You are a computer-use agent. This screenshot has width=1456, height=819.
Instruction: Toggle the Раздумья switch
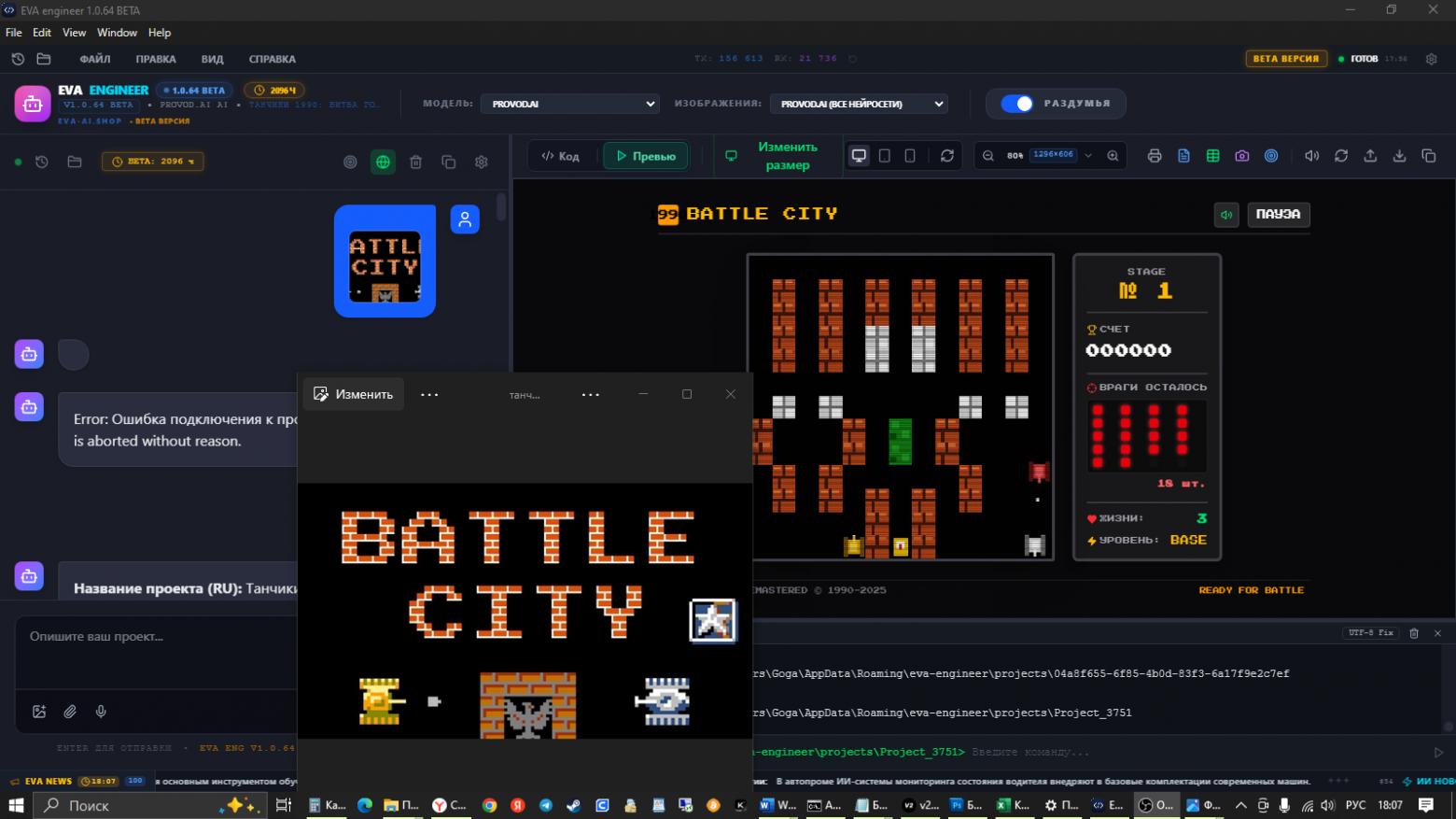click(1017, 104)
